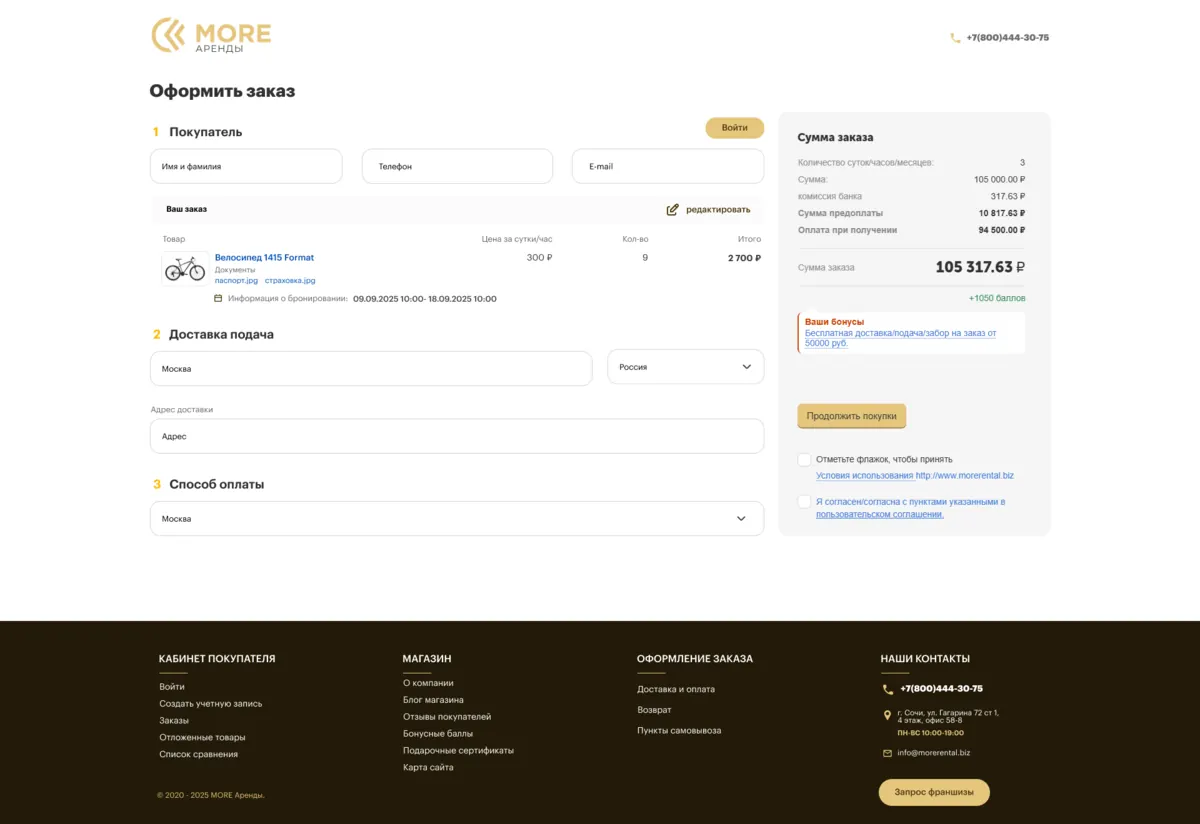Click the edit pencil icon by редактировать
This screenshot has height=824, width=1200.
click(x=673, y=210)
